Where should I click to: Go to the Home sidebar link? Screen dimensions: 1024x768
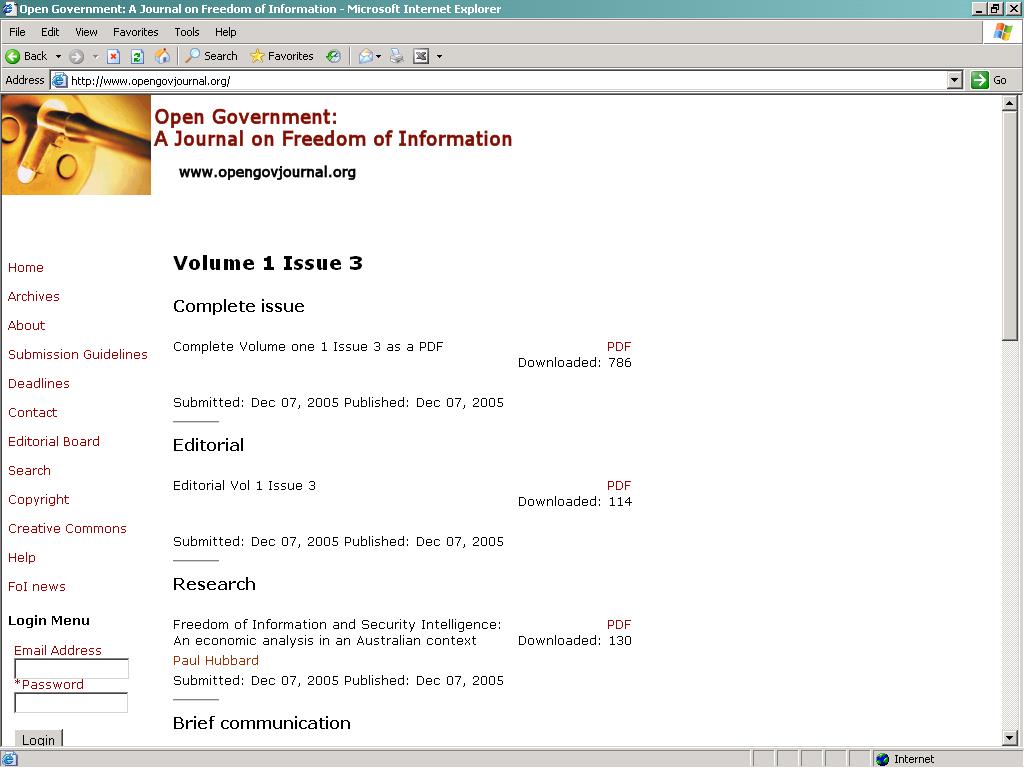coord(25,268)
